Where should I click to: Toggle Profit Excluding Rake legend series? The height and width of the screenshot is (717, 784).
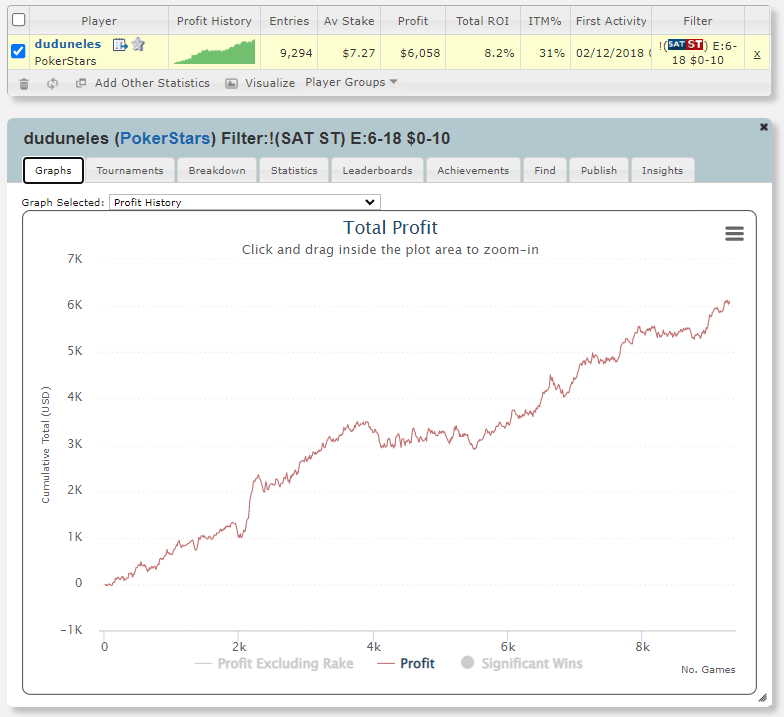coord(274,664)
